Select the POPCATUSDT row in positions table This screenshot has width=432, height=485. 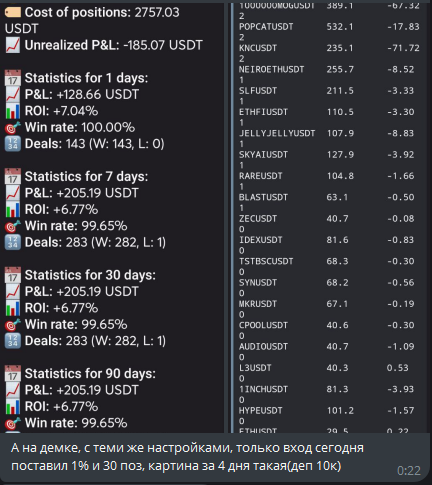pyautogui.click(x=329, y=27)
